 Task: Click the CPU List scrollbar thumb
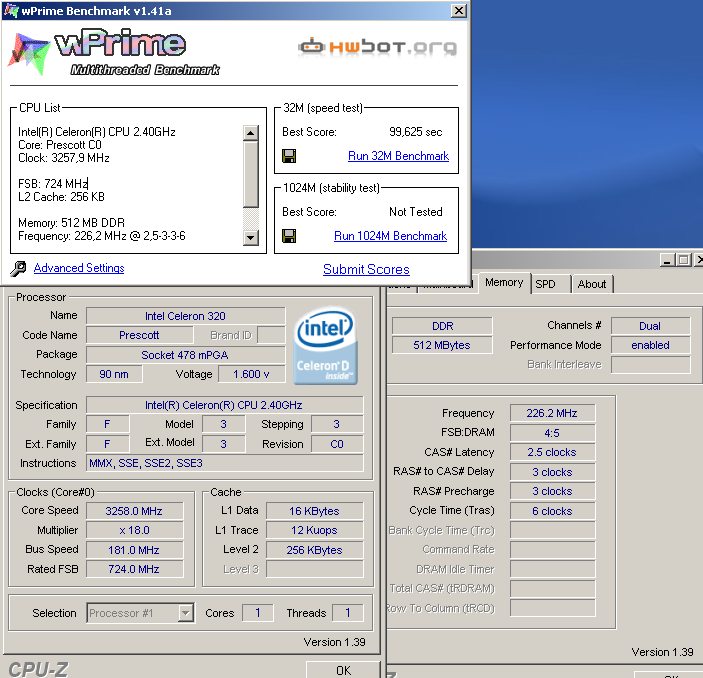click(x=251, y=174)
